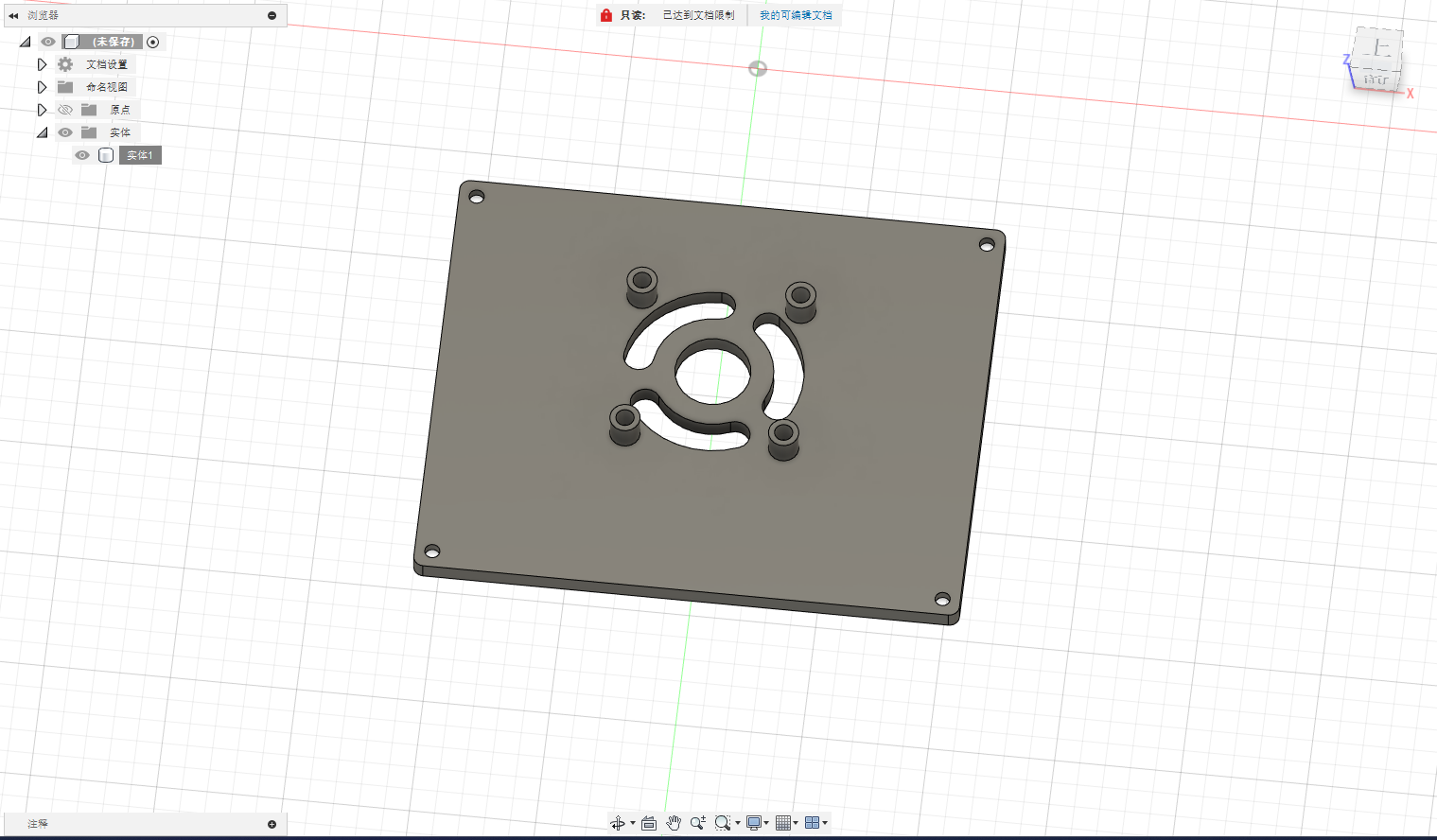Activate the Look At tool
Viewport: 1437px width, 840px height.
click(649, 823)
